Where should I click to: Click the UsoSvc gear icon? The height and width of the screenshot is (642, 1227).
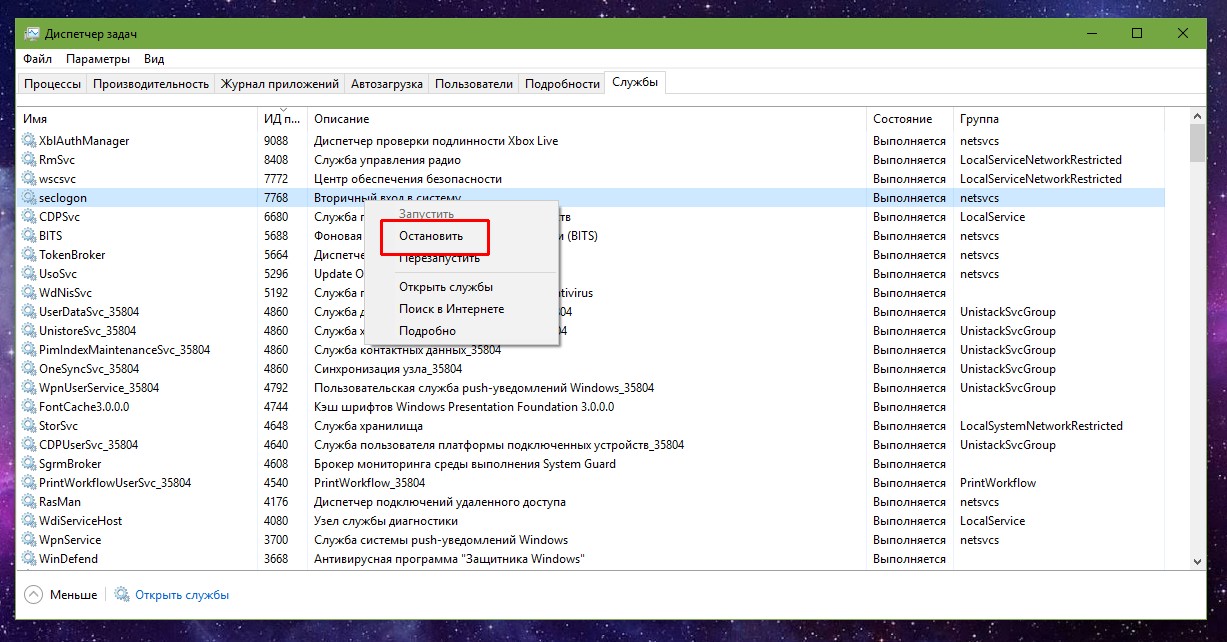coord(29,274)
